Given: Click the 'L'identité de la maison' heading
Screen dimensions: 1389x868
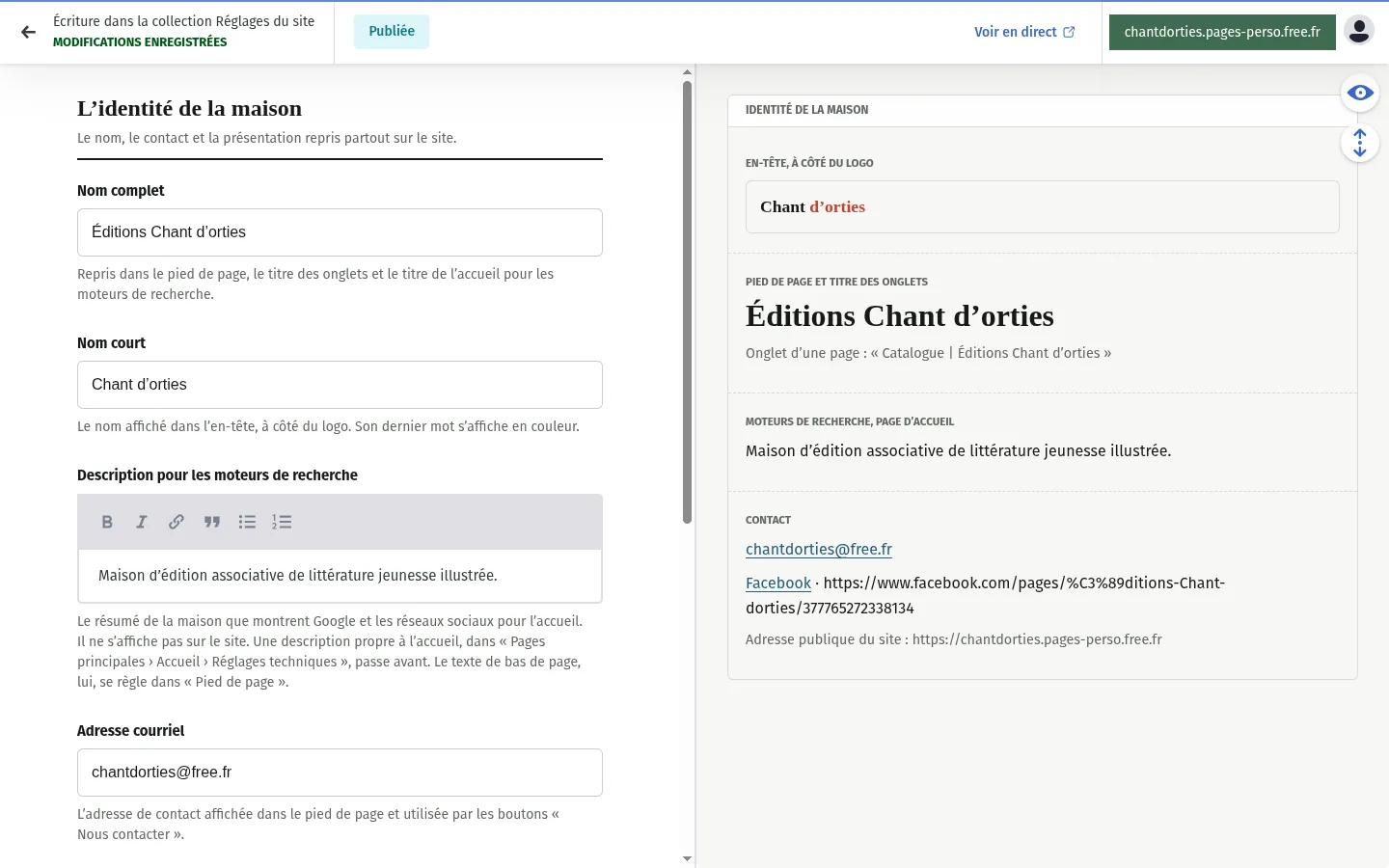Looking at the screenshot, I should (x=190, y=108).
